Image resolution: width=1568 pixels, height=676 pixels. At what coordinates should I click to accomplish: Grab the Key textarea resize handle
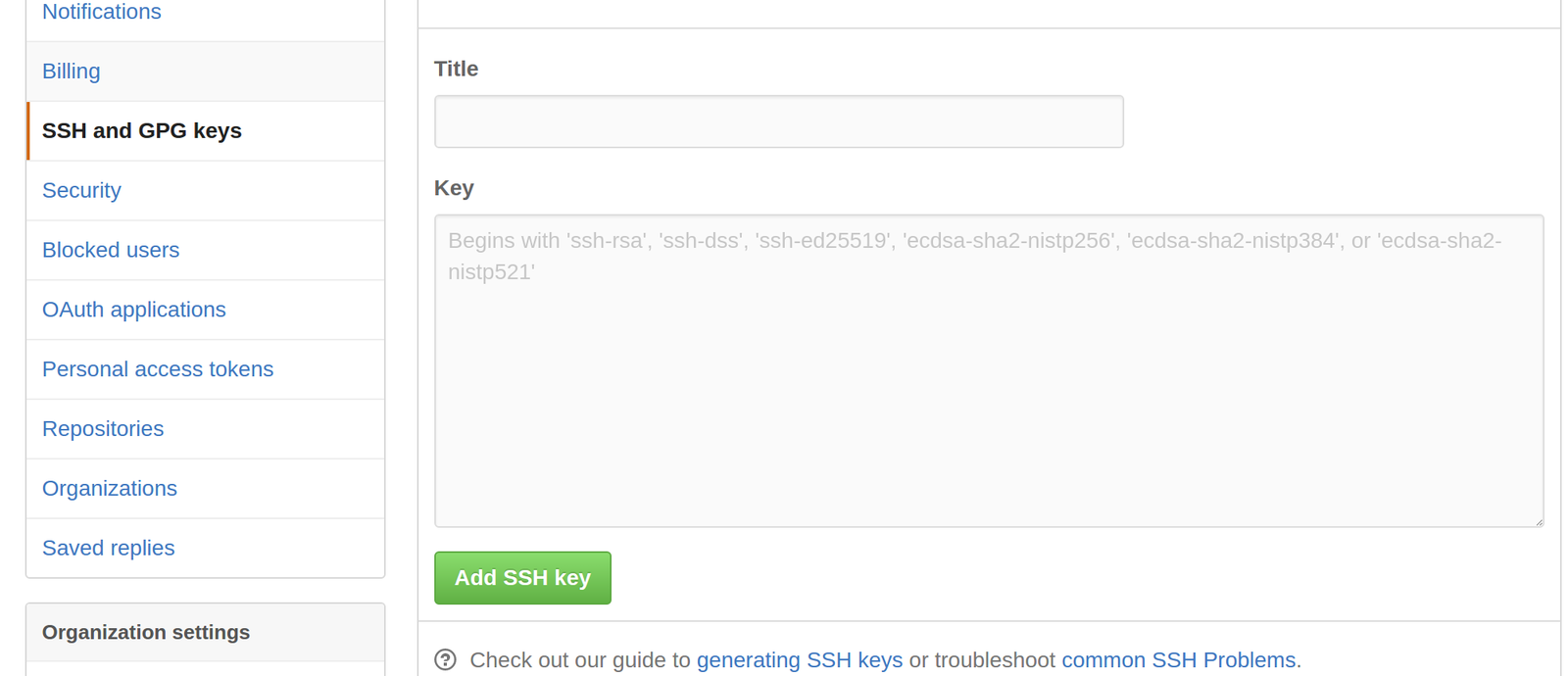1539,521
